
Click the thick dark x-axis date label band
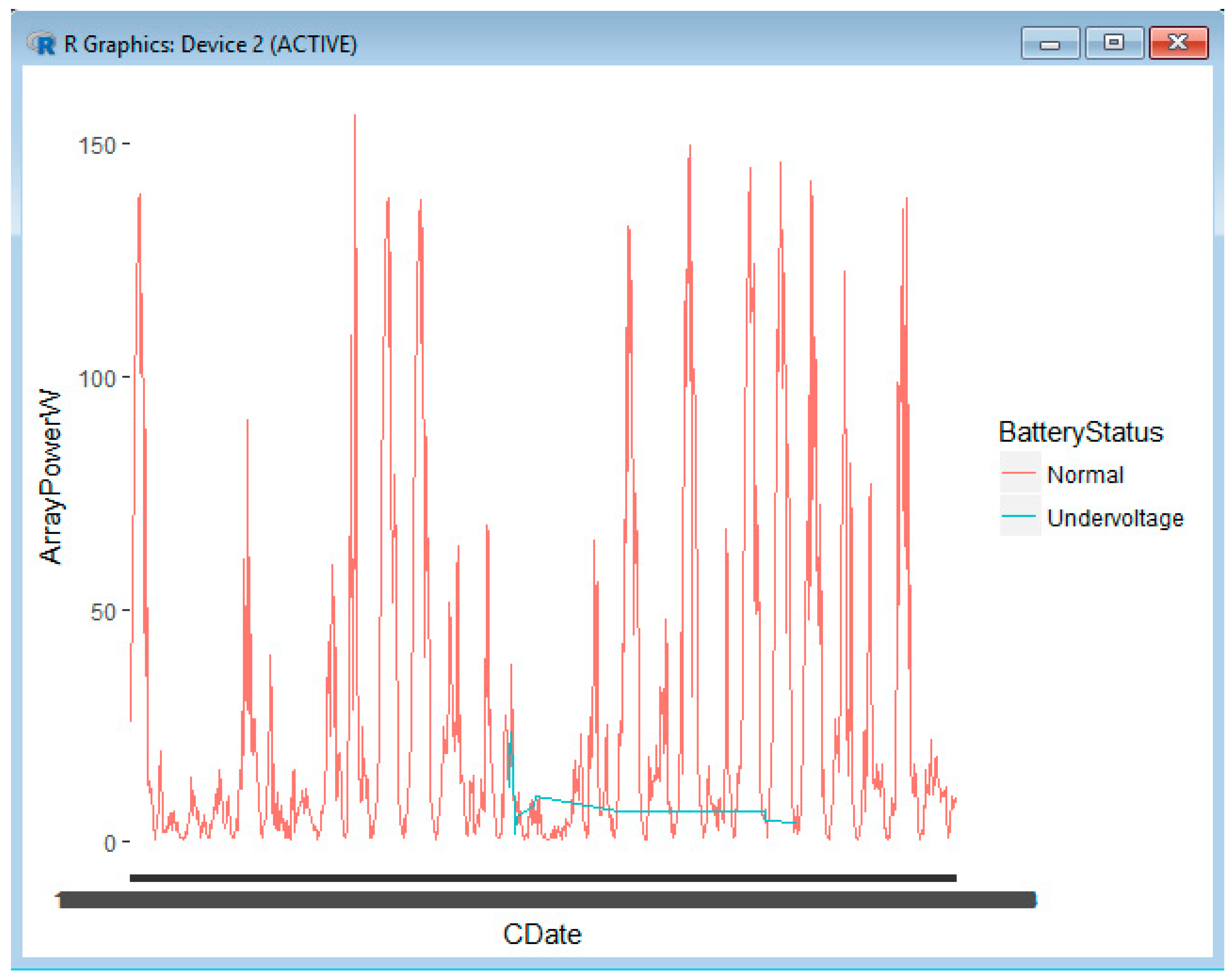point(548,899)
